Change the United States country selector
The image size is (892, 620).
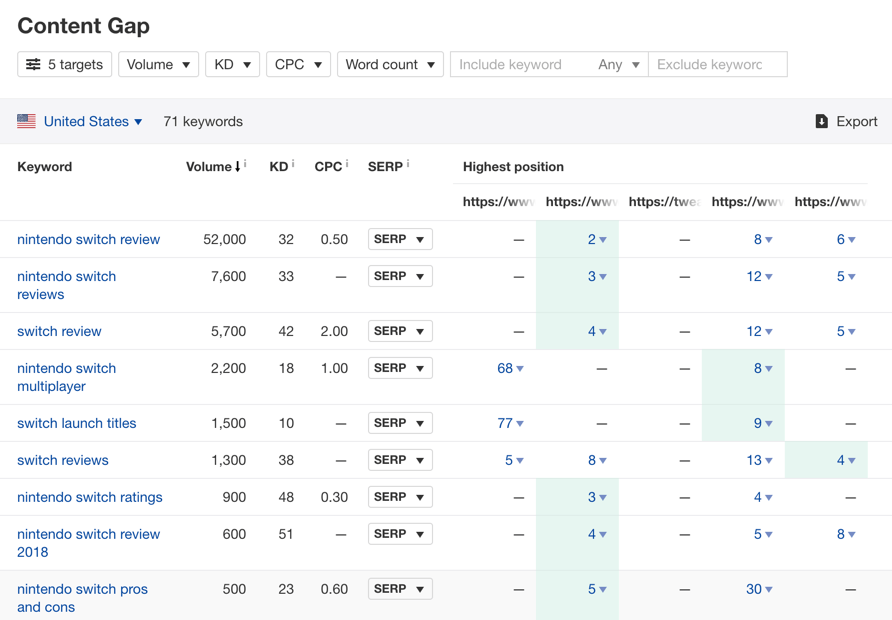point(93,121)
